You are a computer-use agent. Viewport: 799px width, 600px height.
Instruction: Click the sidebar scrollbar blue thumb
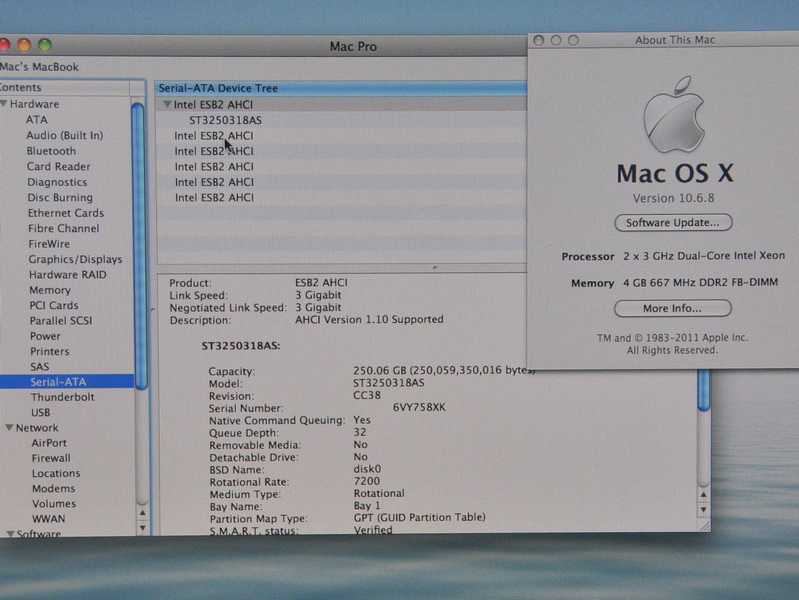pyautogui.click(x=138, y=245)
